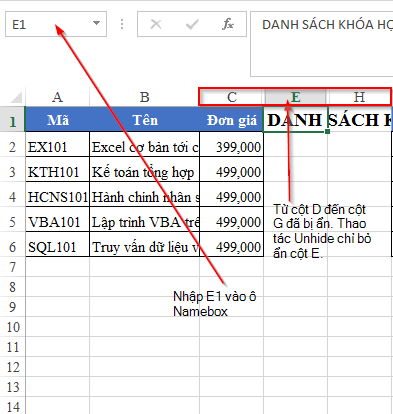The image size is (393, 414).
Task: Select row 8 header
Action: point(13,287)
